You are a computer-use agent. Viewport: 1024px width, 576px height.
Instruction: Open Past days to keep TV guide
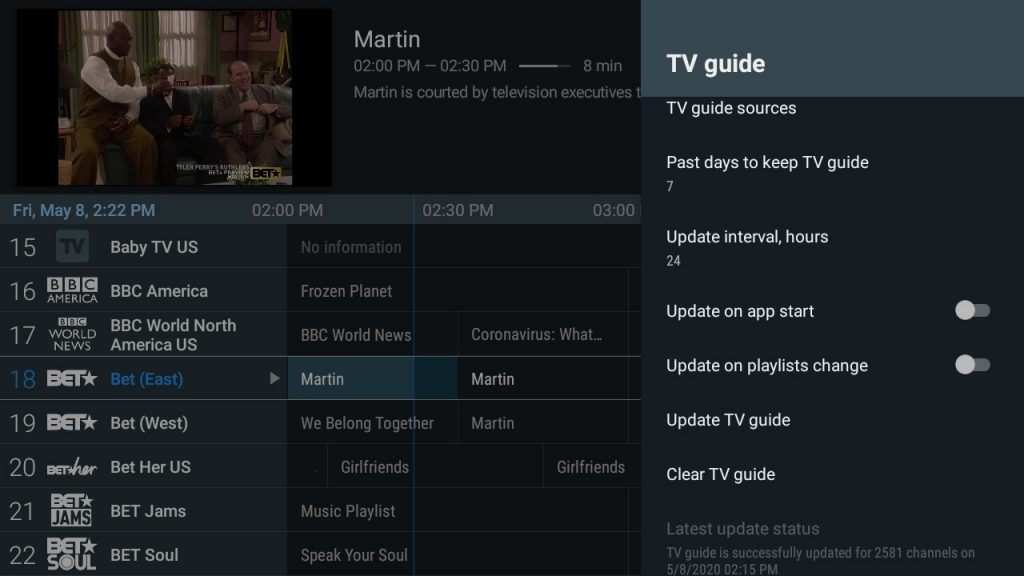pyautogui.click(x=832, y=173)
